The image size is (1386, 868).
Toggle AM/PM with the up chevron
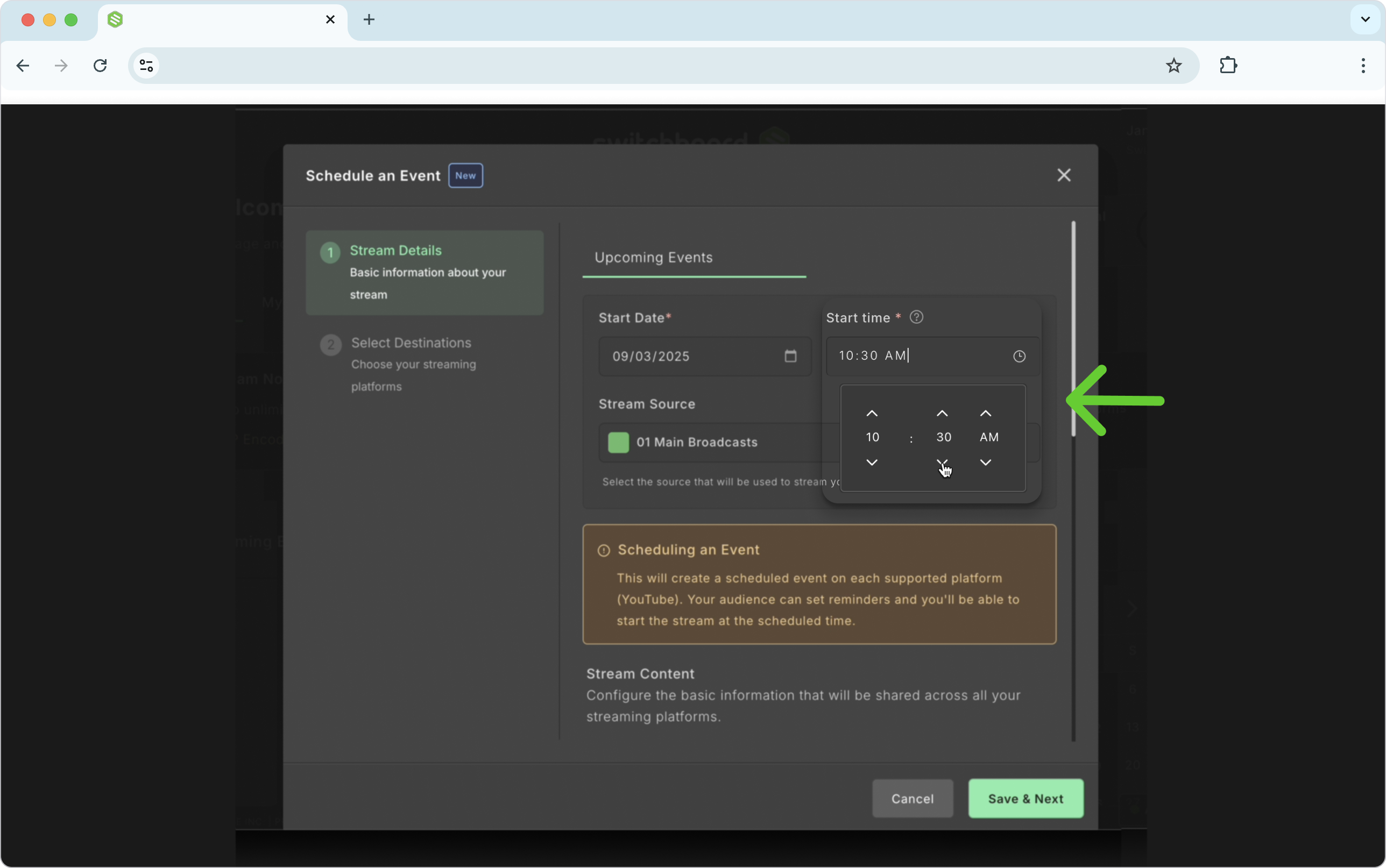coord(985,414)
